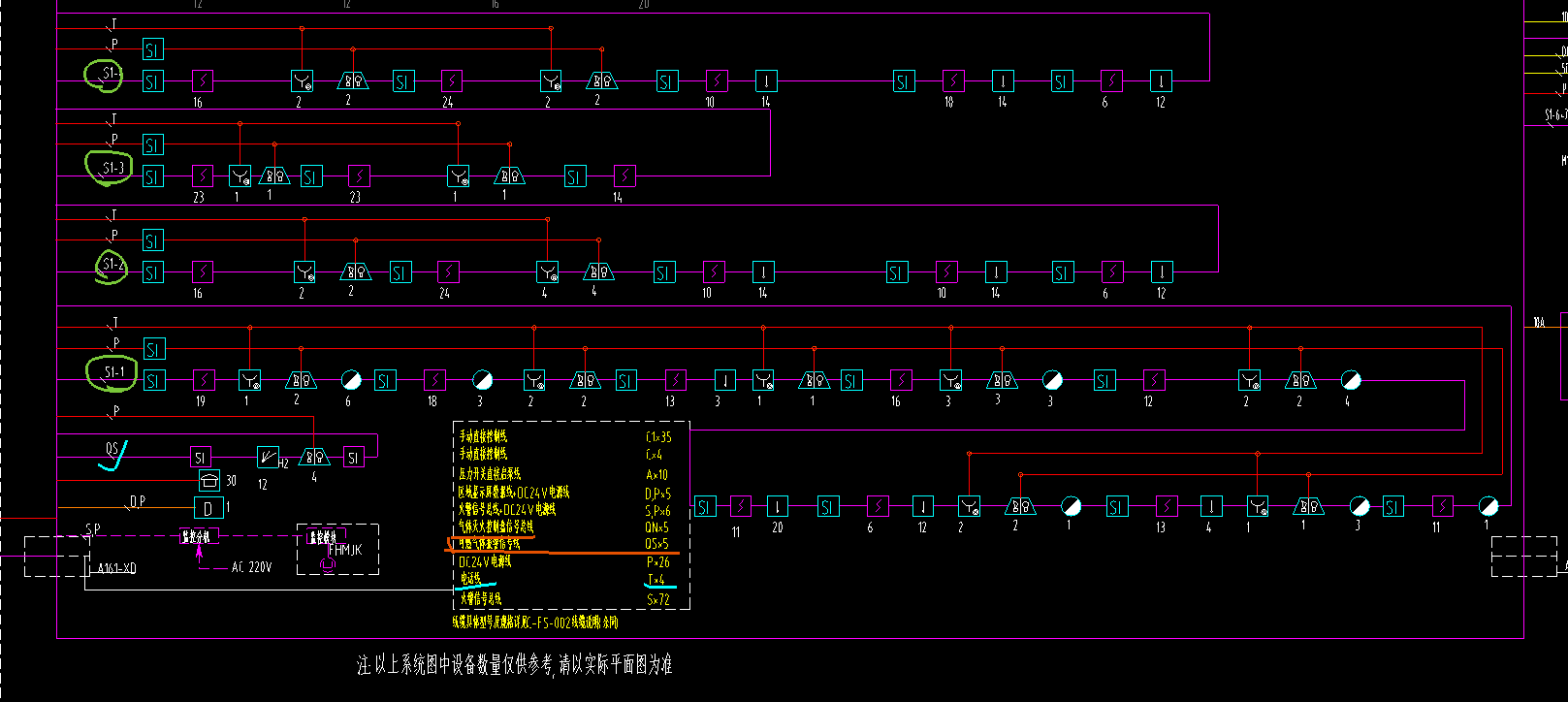Click the fire telephone symbol labeled 30

(x=209, y=480)
